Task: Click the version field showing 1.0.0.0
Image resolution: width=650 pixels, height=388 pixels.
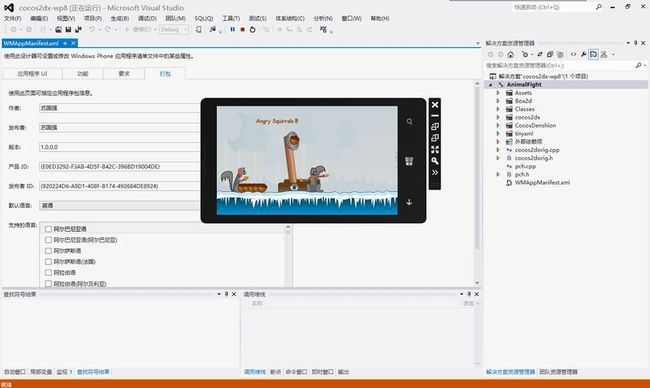Action: pyautogui.click(x=120, y=147)
